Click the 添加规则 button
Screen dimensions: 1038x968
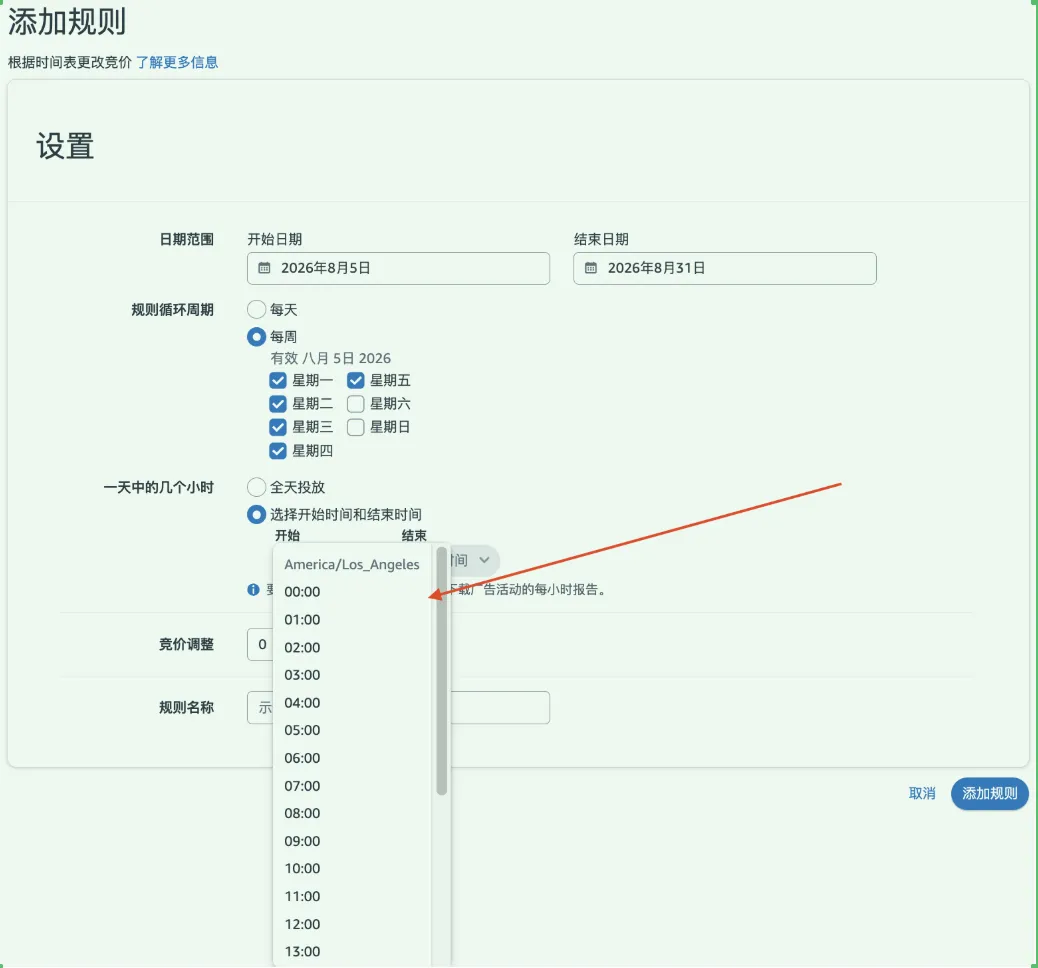point(990,793)
